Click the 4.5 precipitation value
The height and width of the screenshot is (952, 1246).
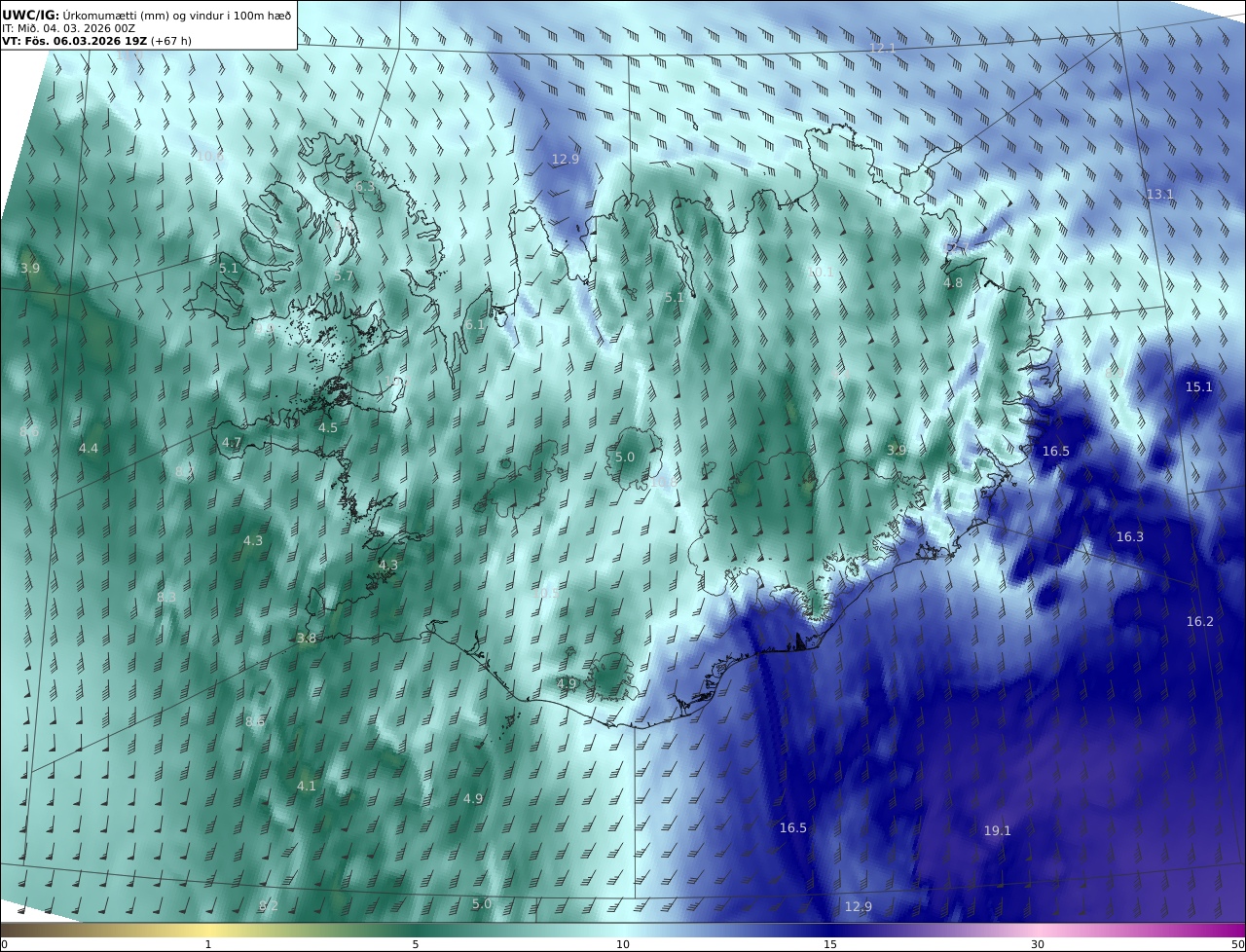(x=328, y=428)
